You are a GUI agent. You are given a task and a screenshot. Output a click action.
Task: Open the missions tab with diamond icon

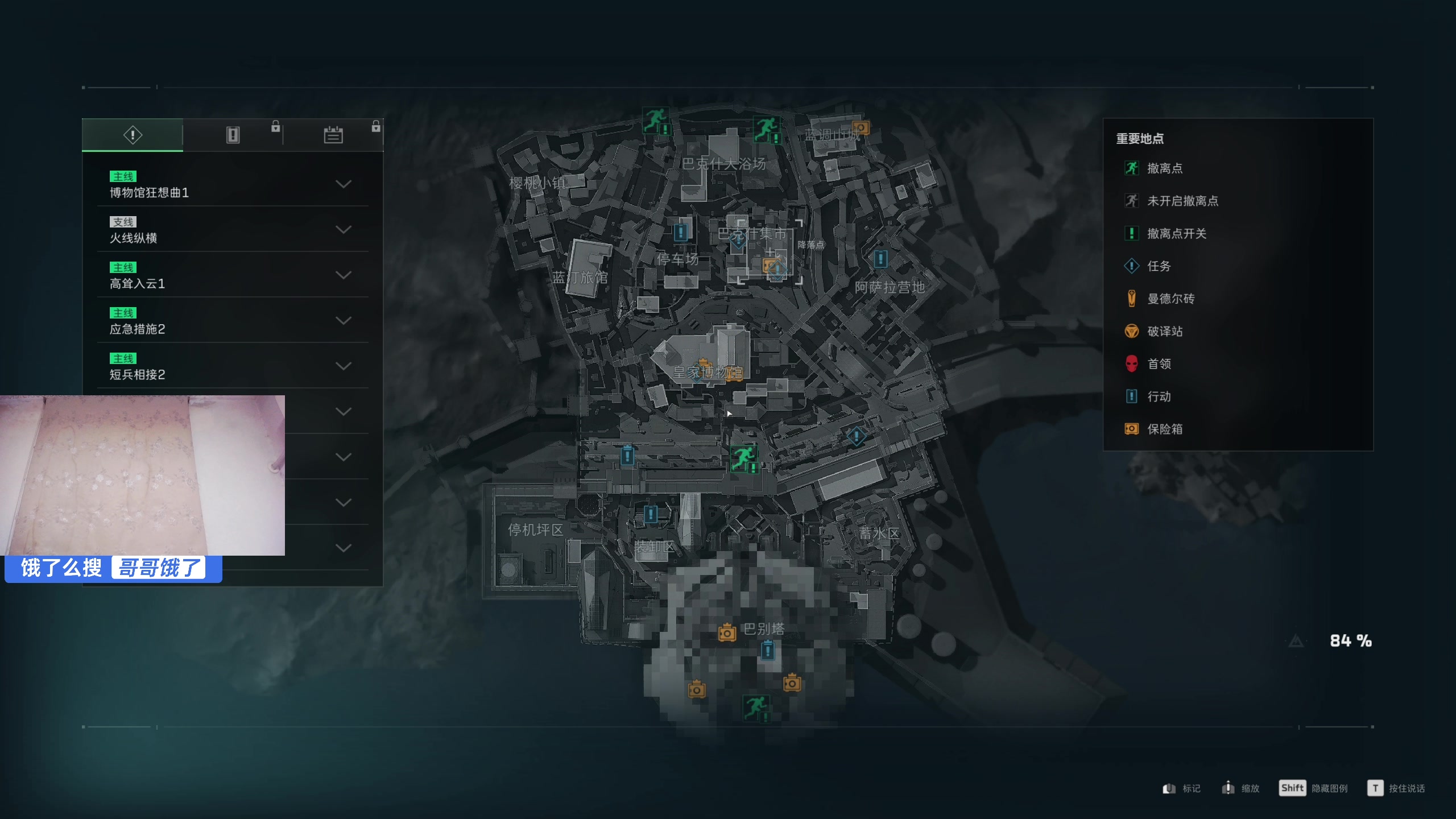(x=133, y=135)
